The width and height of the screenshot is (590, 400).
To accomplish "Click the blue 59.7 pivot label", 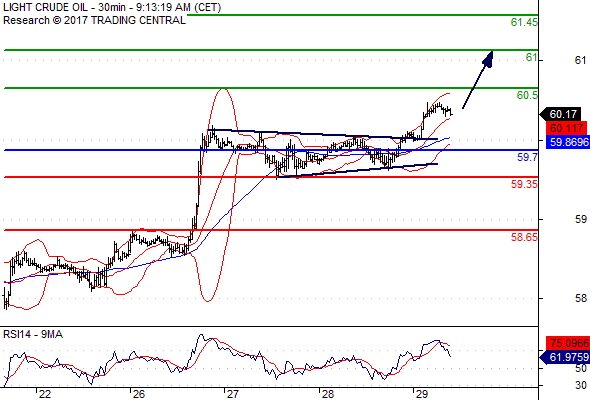I will point(528,157).
